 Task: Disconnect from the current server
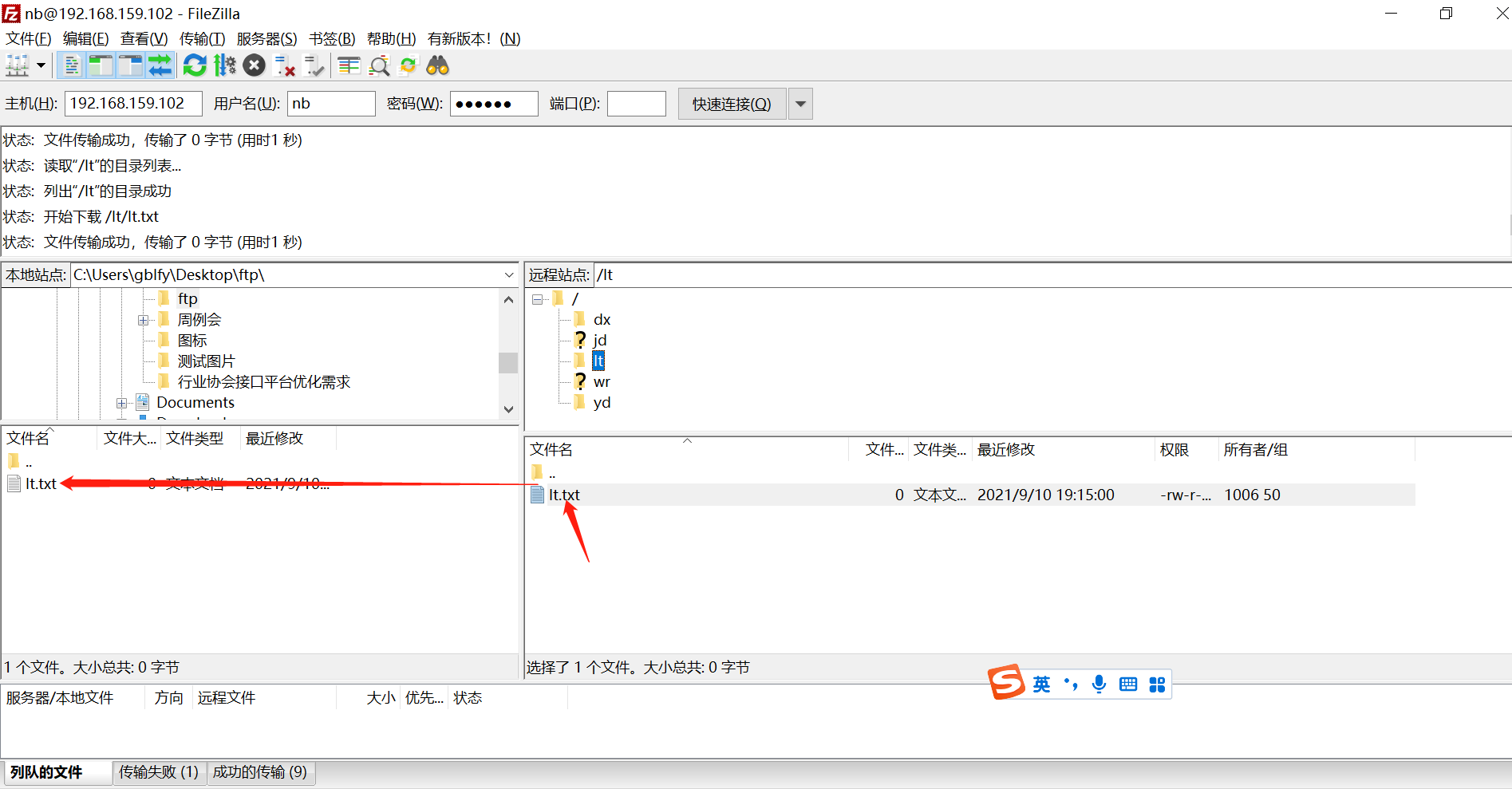284,65
